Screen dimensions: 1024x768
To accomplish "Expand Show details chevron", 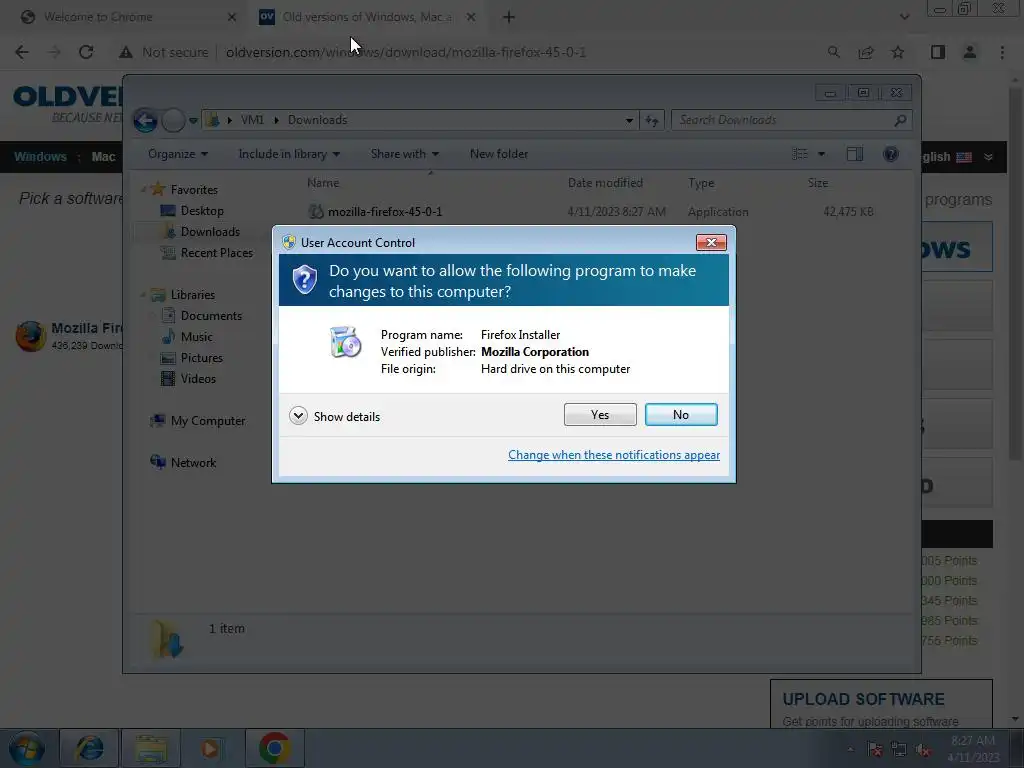I will (298, 416).
